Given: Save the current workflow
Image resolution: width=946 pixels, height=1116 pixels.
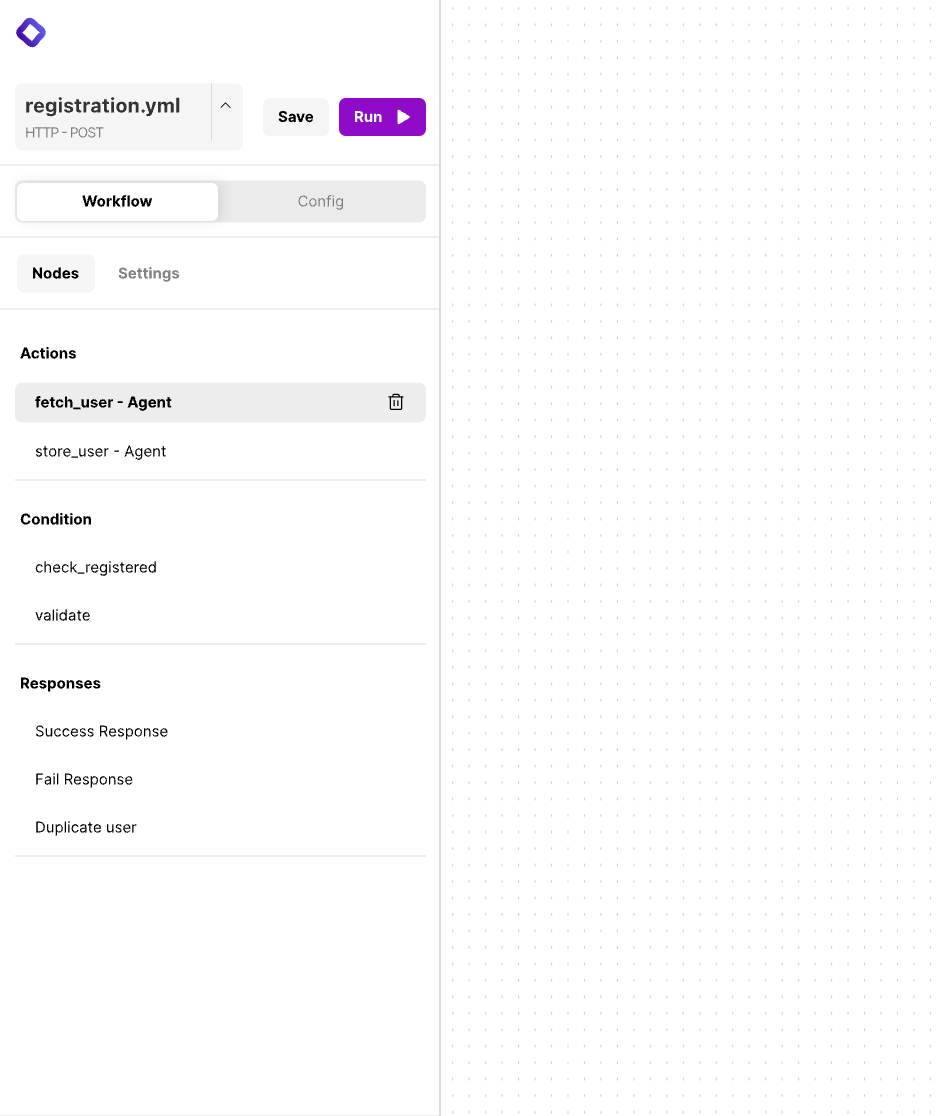Looking at the screenshot, I should coord(295,116).
